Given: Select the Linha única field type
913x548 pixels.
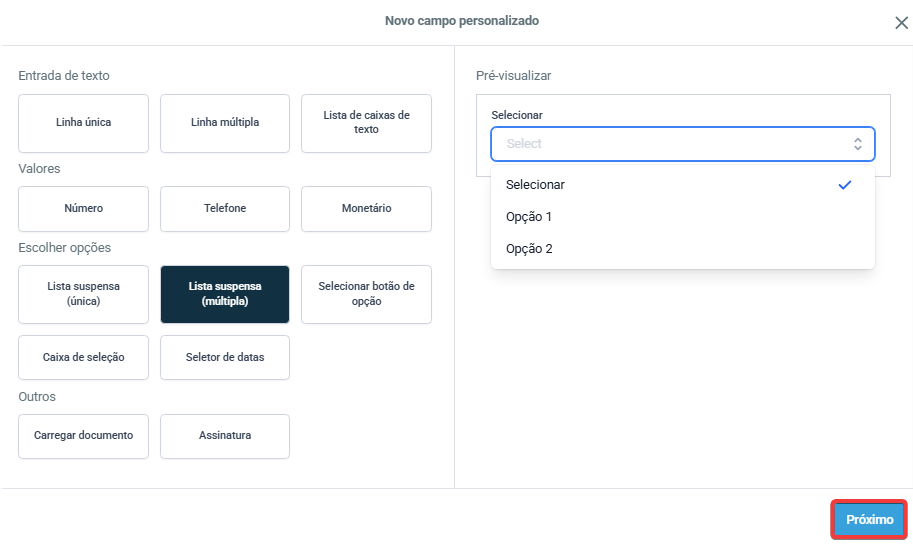Looking at the screenshot, I should [x=83, y=123].
